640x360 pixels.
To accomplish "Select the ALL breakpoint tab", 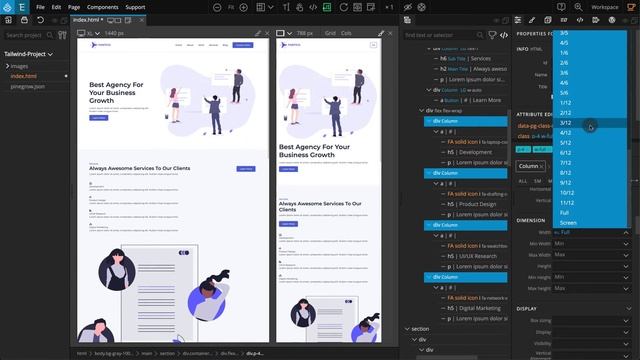I will 522,181.
